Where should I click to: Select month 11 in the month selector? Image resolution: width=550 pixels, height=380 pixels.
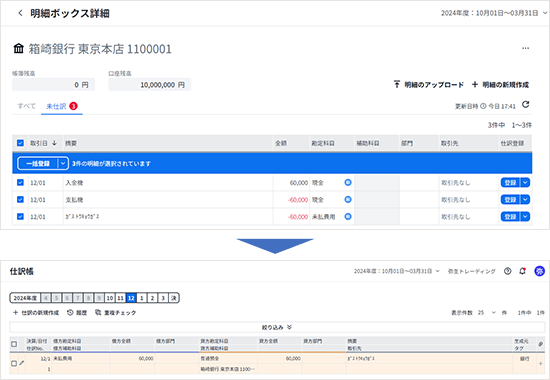click(120, 298)
